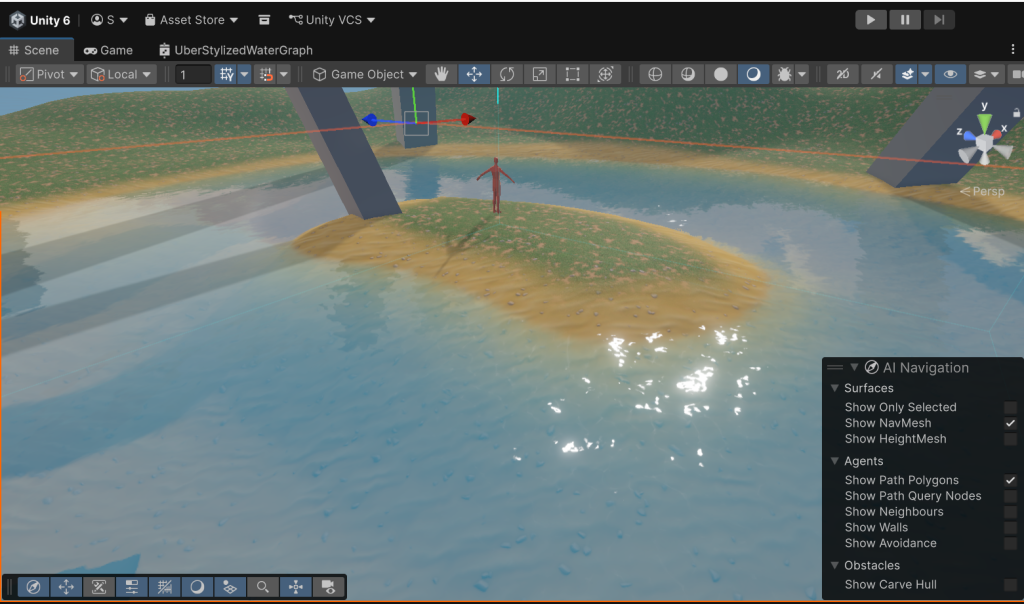Select the Rect transform tool
The height and width of the screenshot is (604, 1024).
click(x=572, y=74)
